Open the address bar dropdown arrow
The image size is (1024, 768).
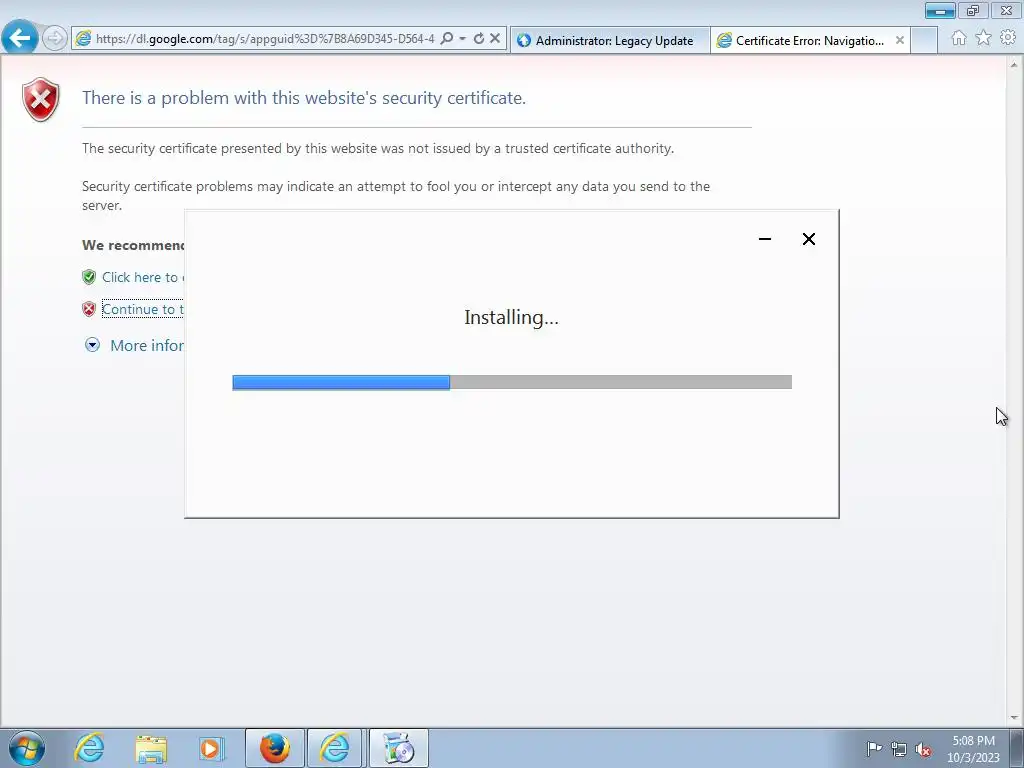[x=462, y=39]
